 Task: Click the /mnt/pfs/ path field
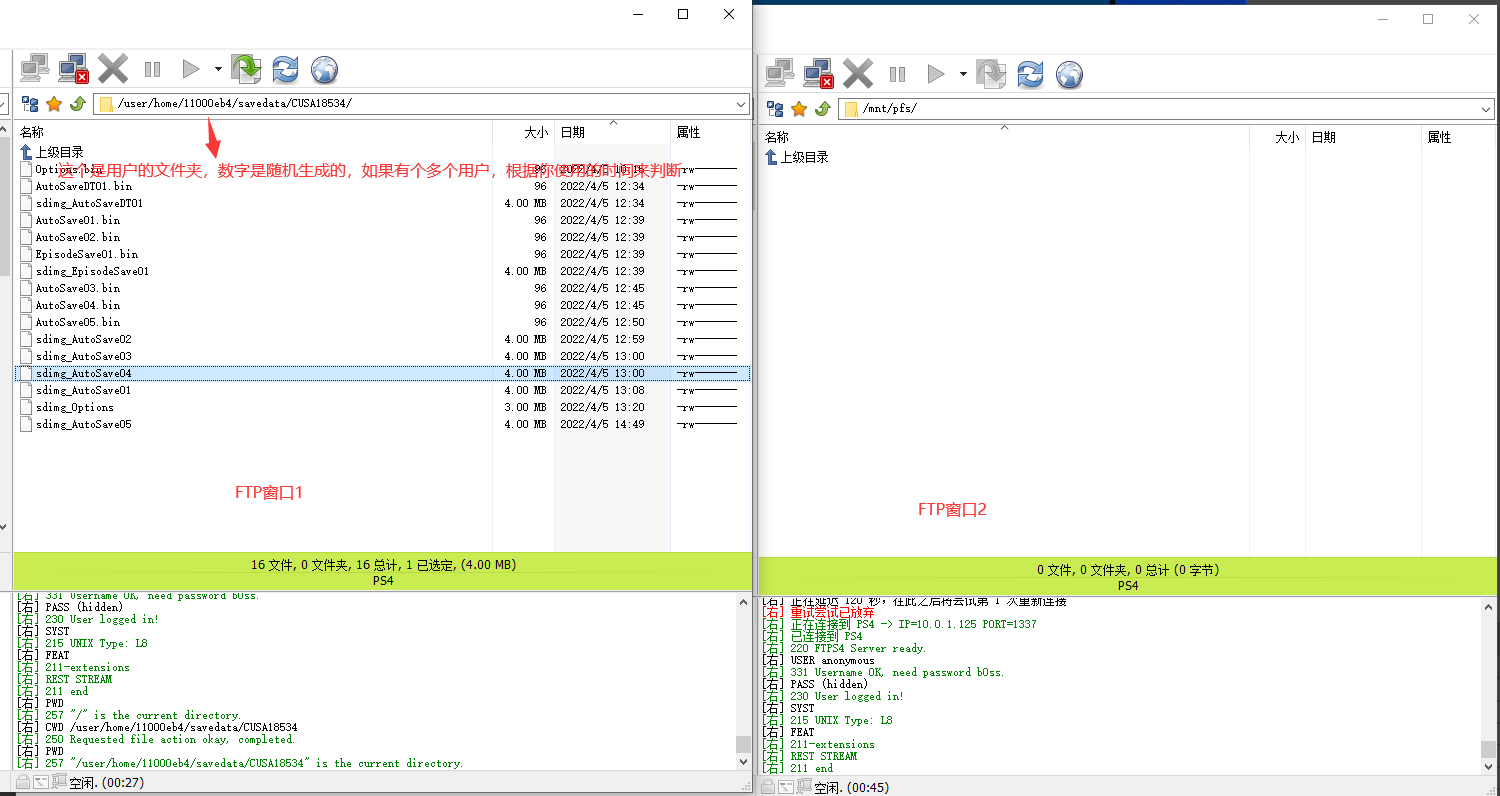pos(1166,109)
